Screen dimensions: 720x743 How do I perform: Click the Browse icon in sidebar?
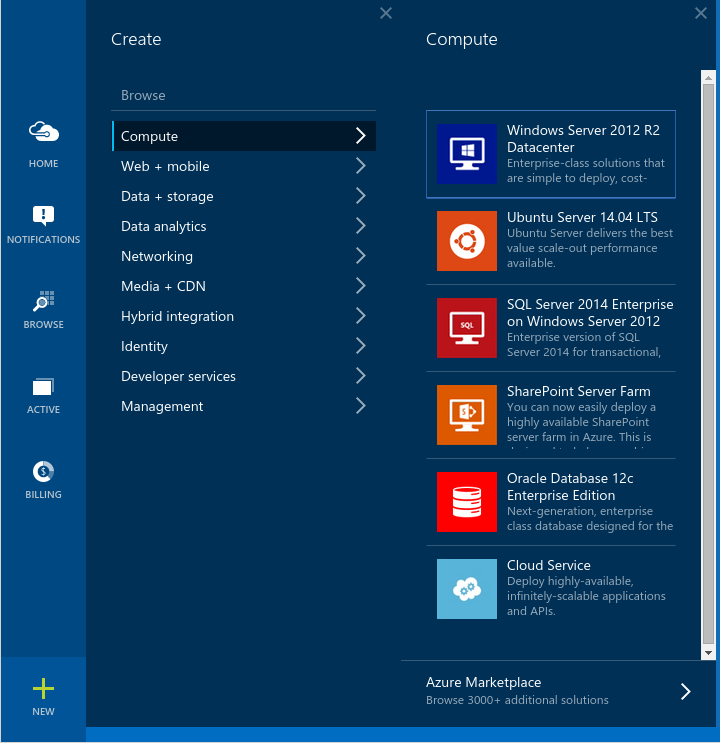(43, 302)
